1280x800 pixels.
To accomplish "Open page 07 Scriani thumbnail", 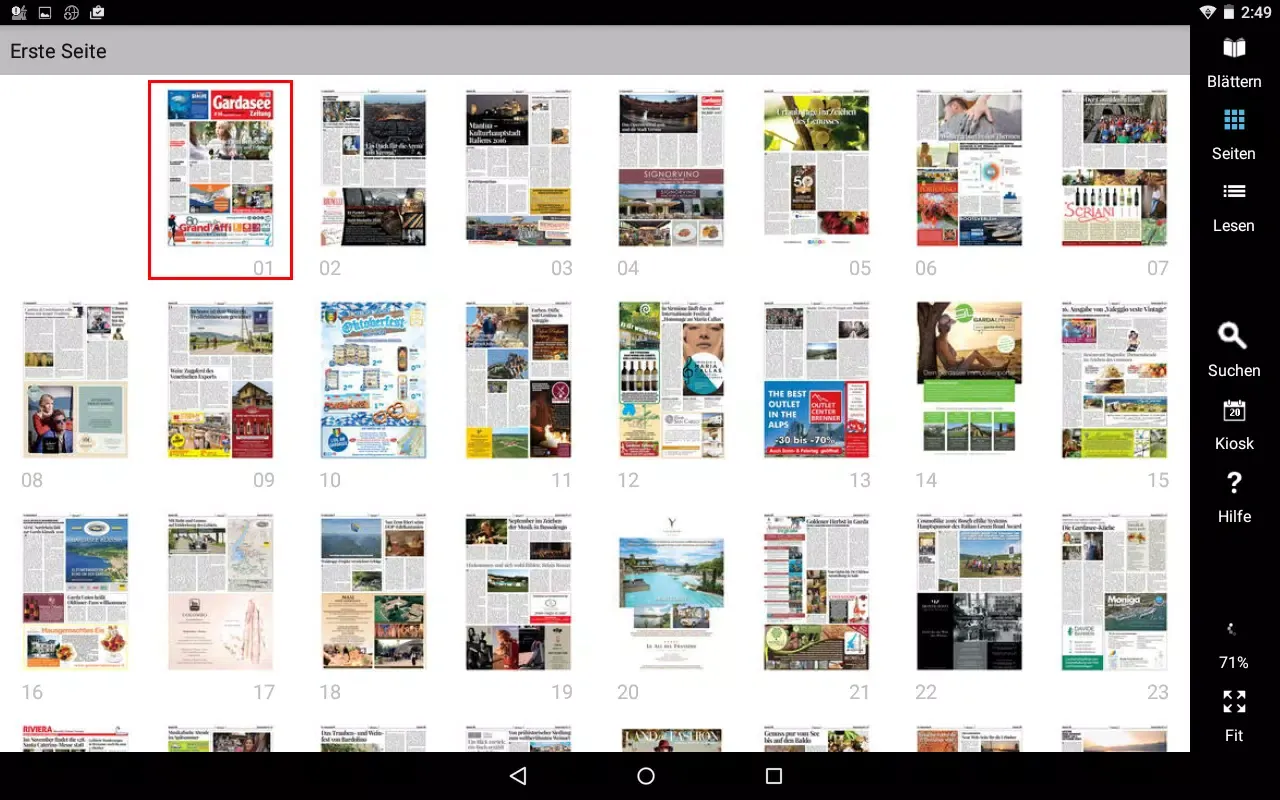I will coord(1115,169).
